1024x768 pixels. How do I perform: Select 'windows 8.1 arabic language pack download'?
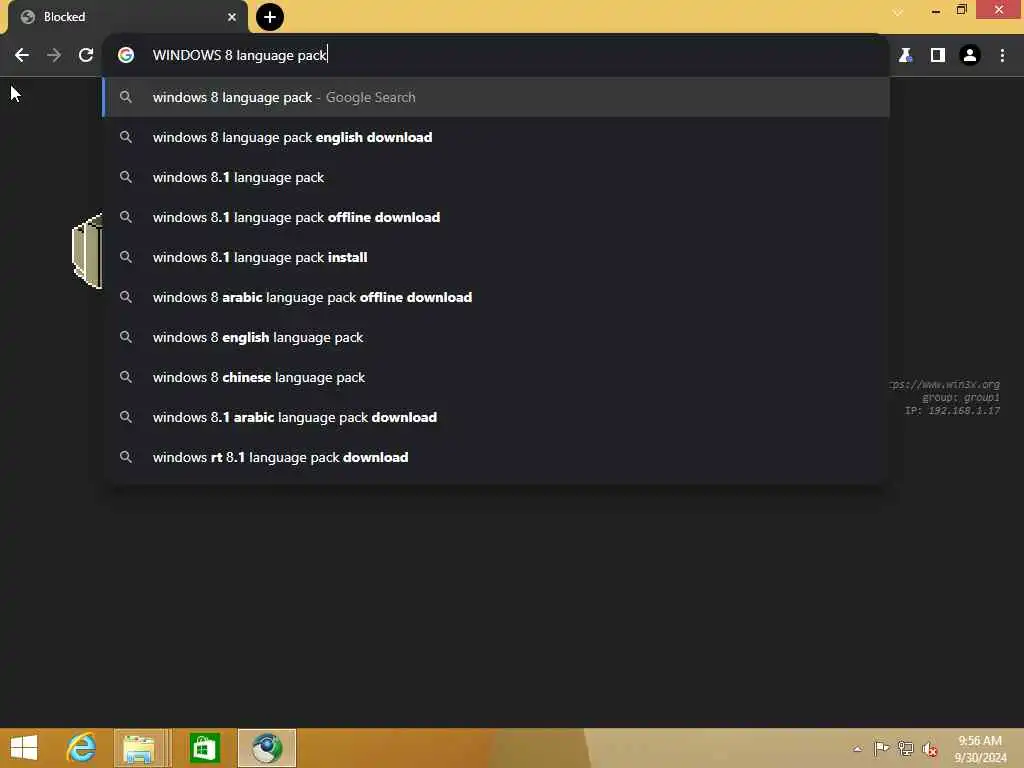tap(496, 417)
